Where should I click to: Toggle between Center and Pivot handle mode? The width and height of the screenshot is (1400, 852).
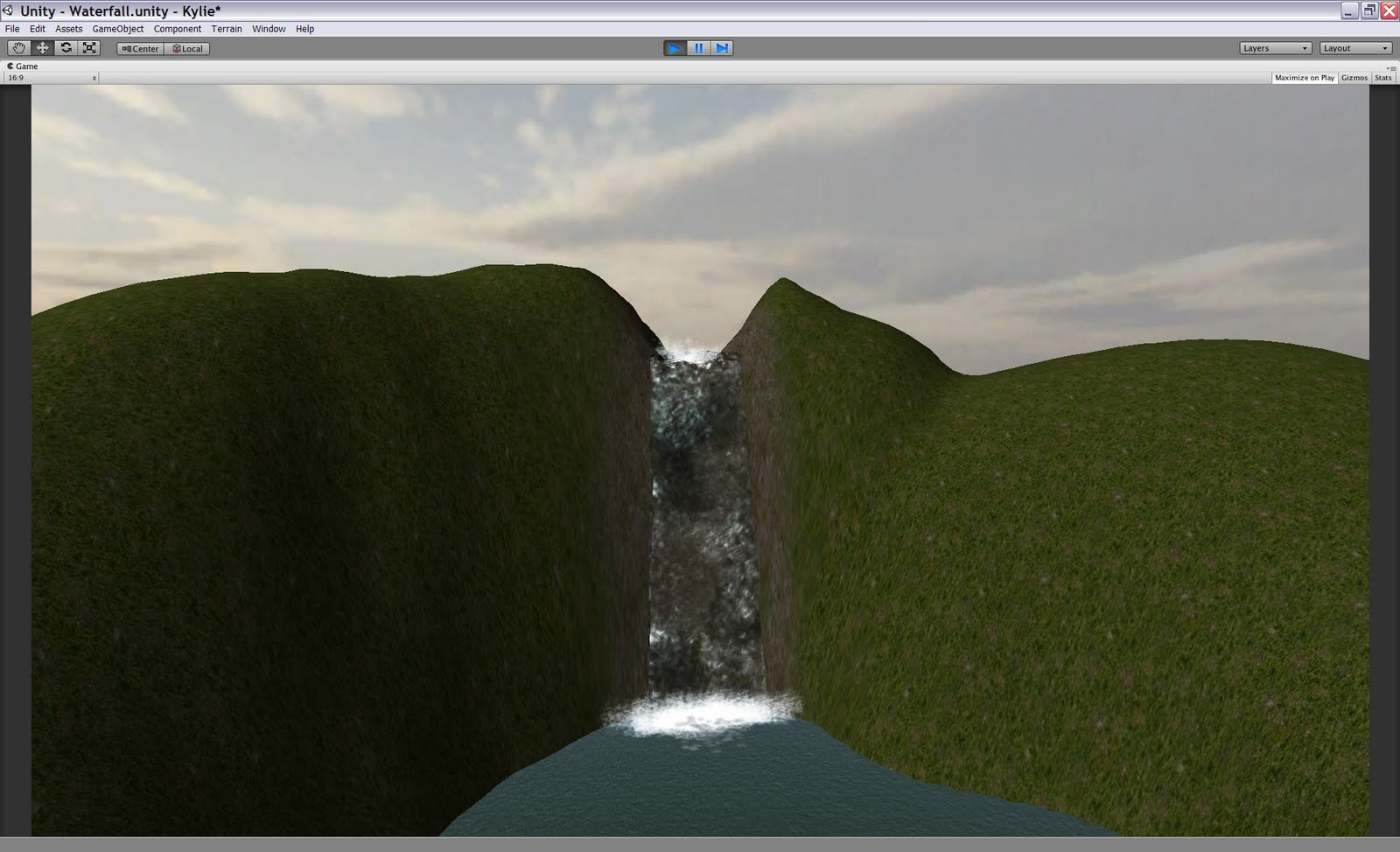[x=141, y=48]
